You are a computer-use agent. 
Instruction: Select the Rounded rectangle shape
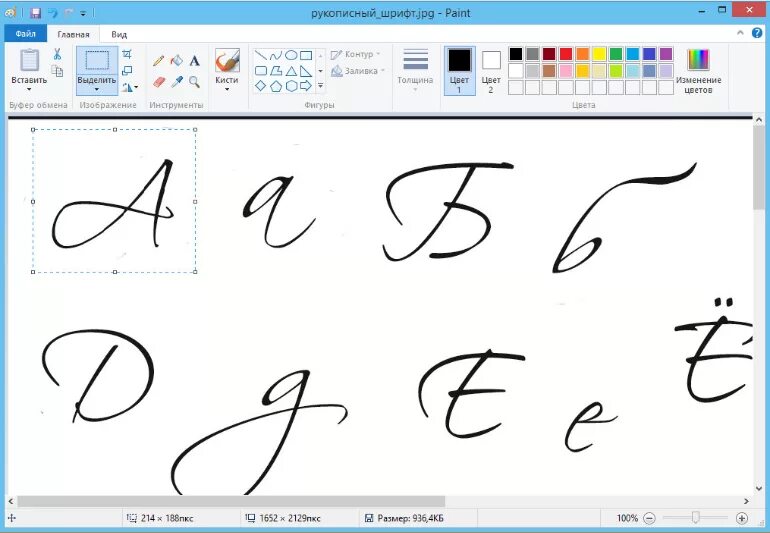point(261,71)
